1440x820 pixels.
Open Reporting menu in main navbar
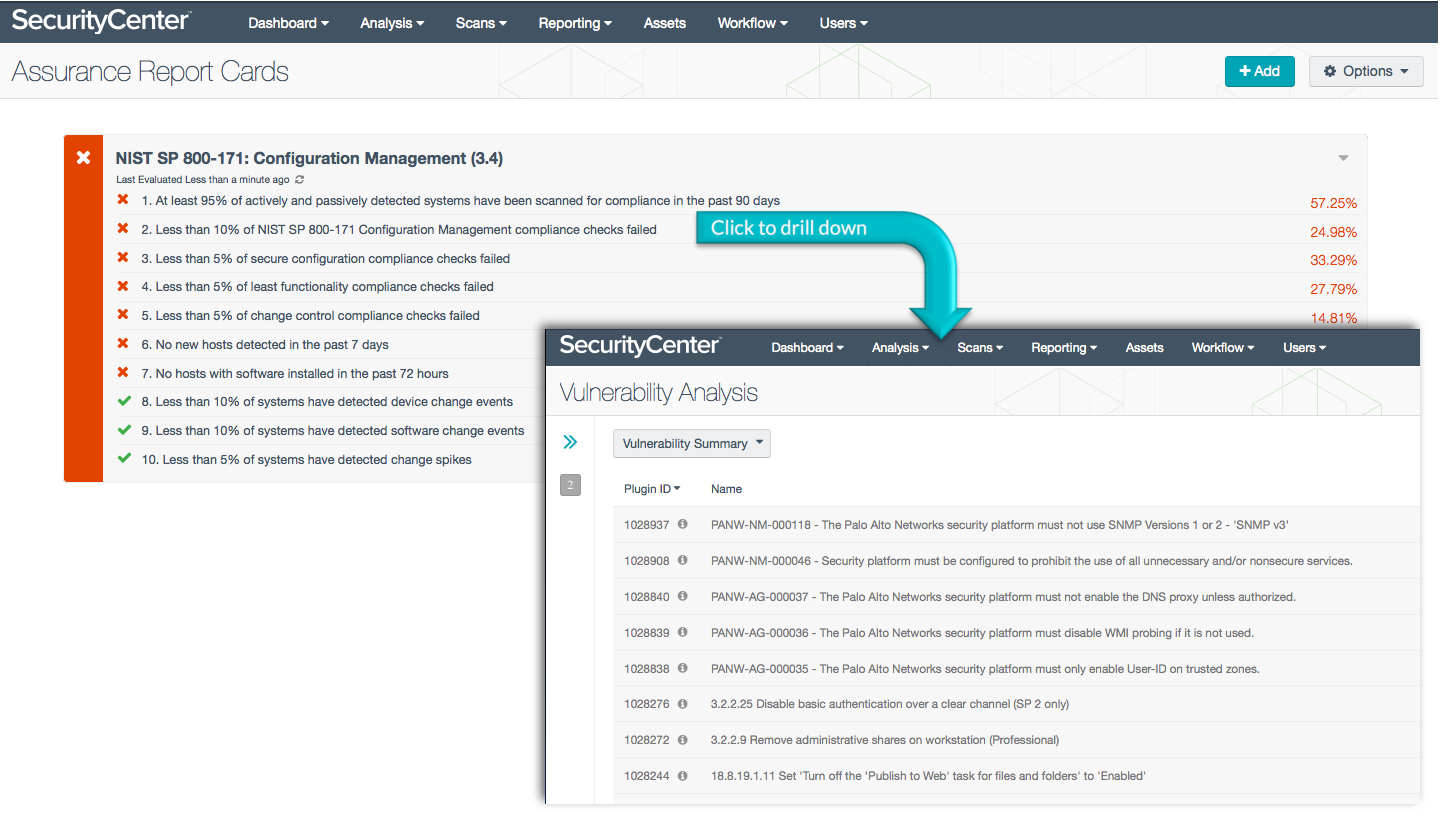575,23
